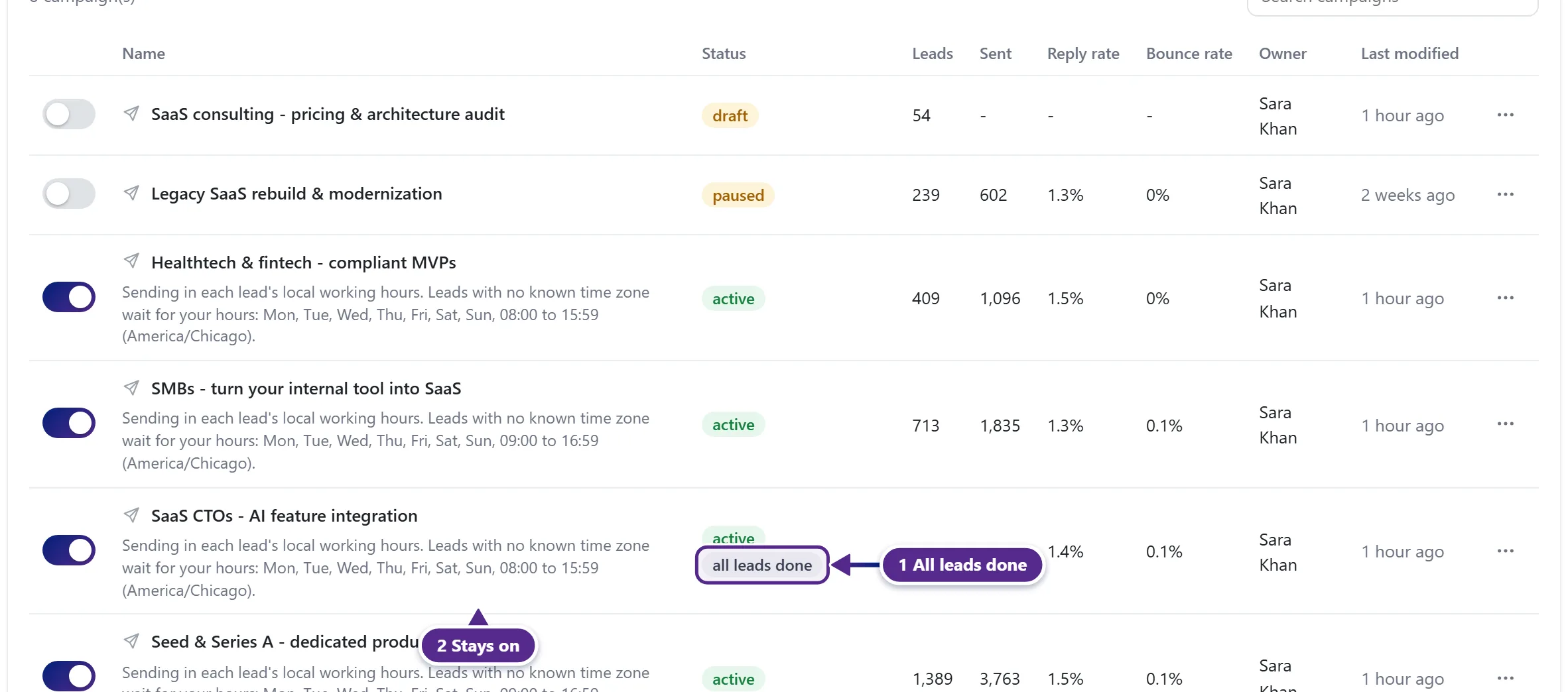Focus the Search campaigns input field

point(1392,4)
